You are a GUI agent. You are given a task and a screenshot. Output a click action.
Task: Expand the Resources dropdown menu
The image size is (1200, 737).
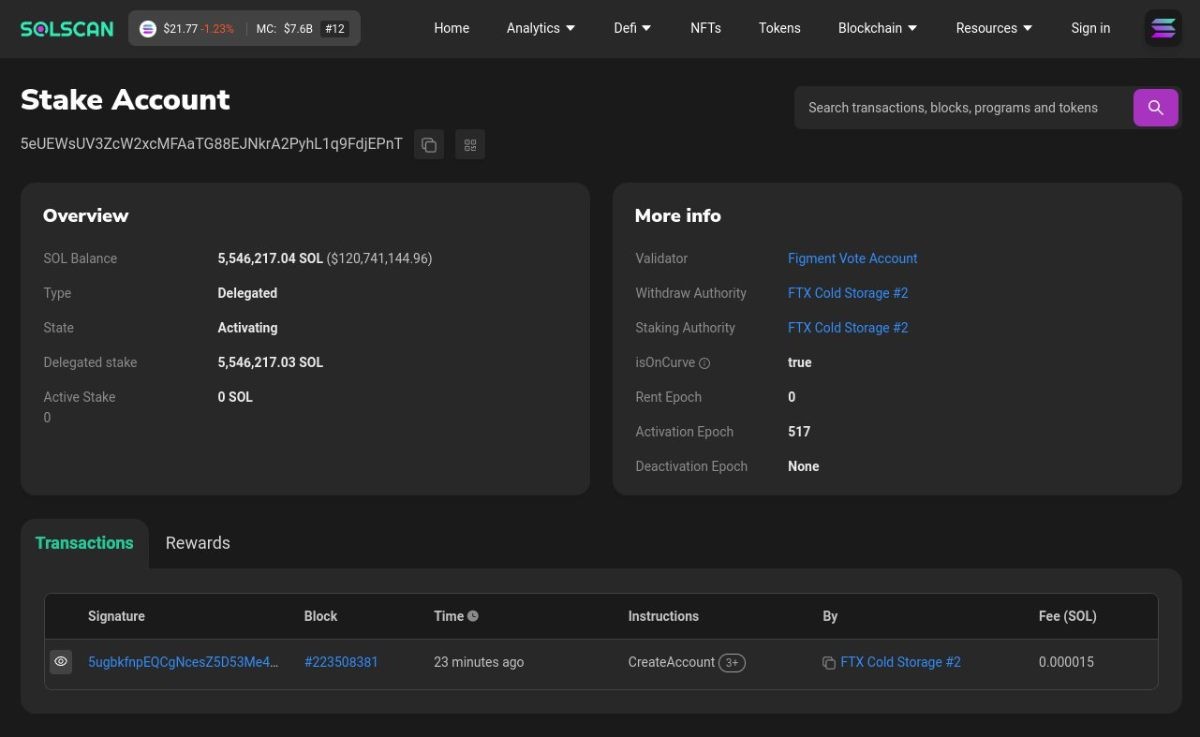coord(994,28)
